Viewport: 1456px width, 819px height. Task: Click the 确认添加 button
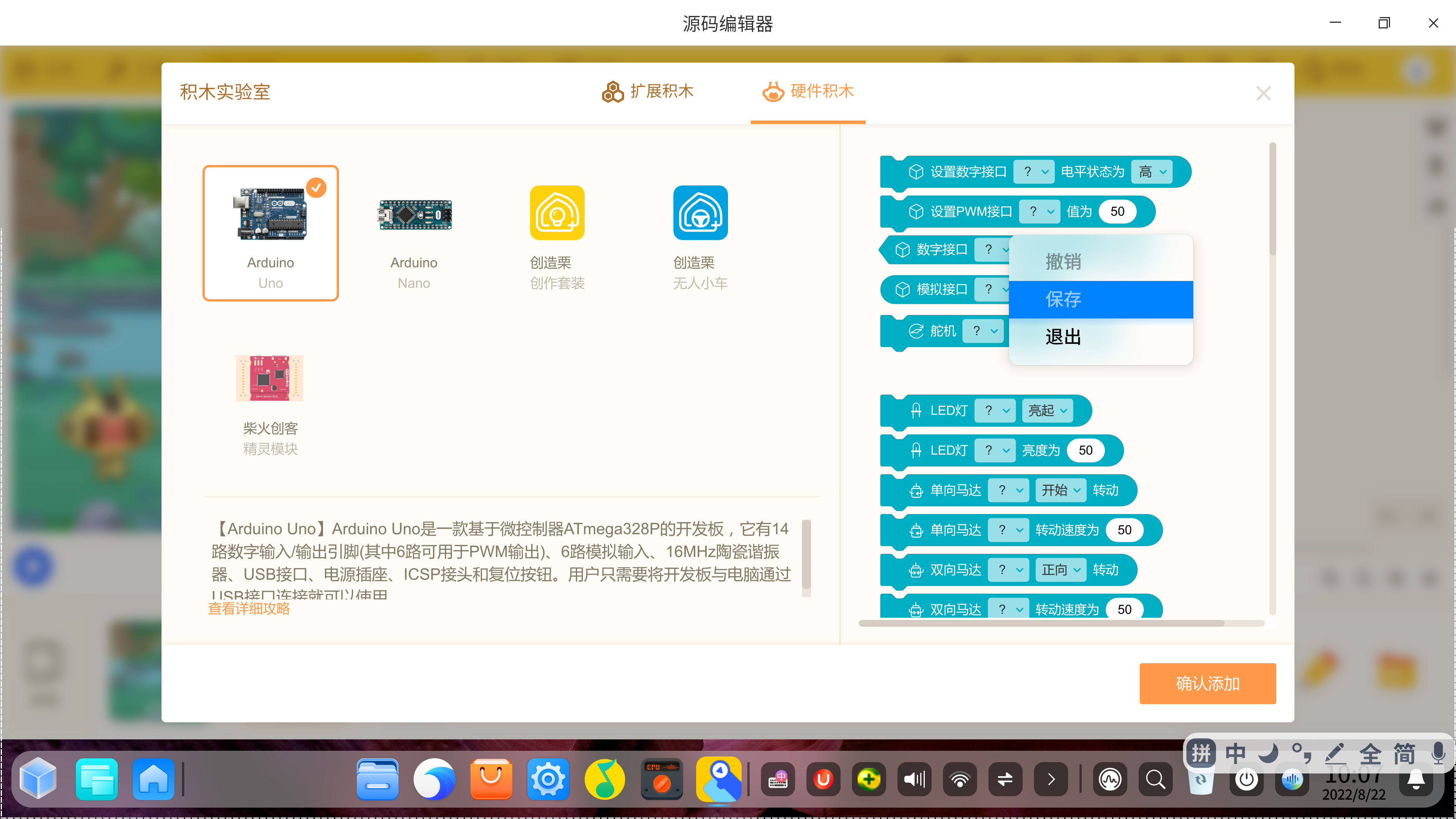coord(1207,683)
